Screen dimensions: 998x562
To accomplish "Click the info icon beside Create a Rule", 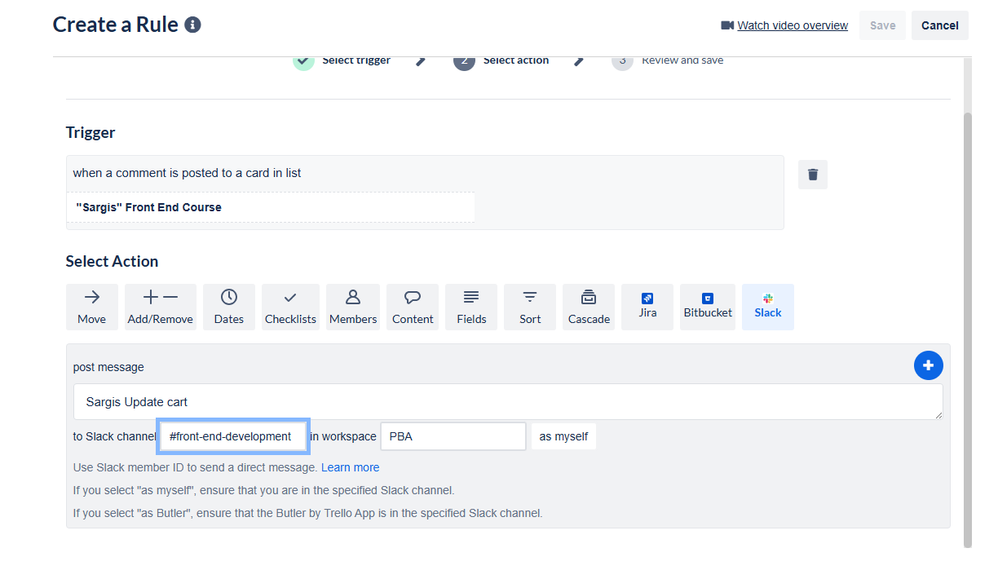I will [193, 25].
